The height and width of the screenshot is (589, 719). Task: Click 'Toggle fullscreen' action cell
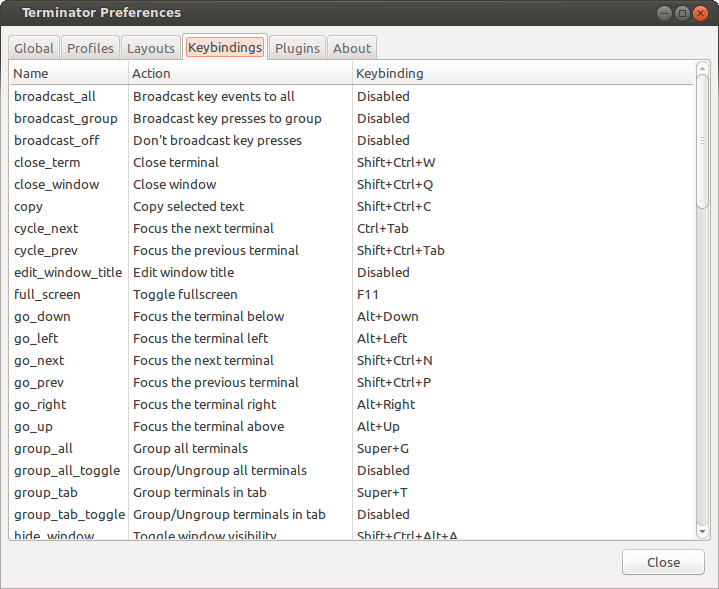pyautogui.click(x=185, y=294)
